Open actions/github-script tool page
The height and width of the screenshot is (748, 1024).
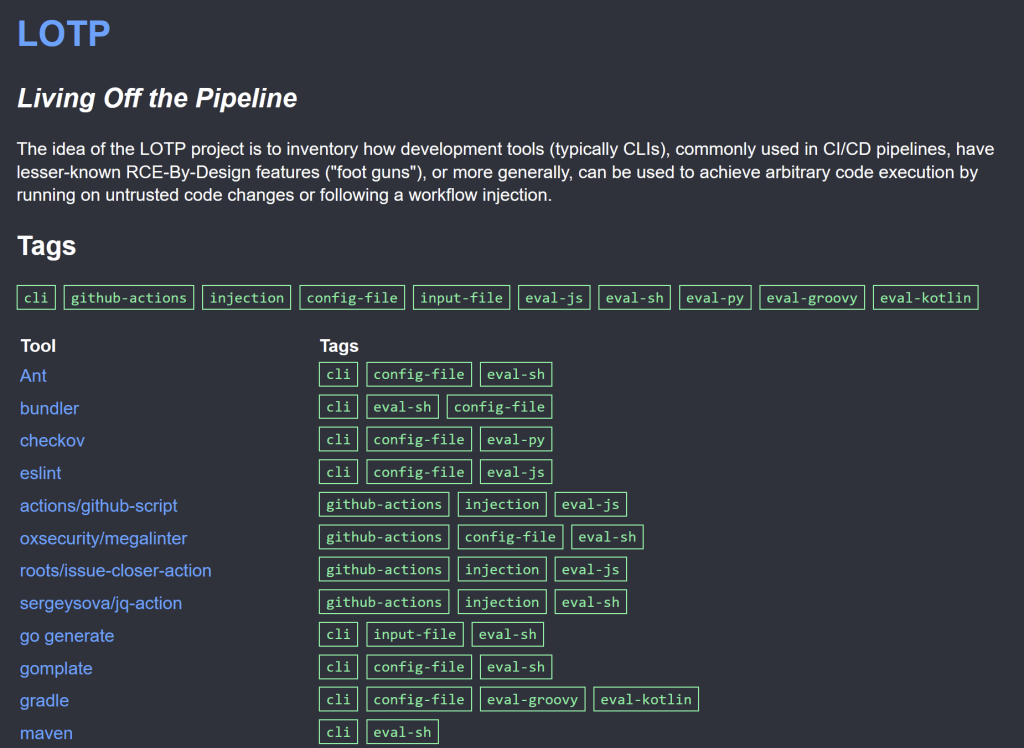[99, 506]
